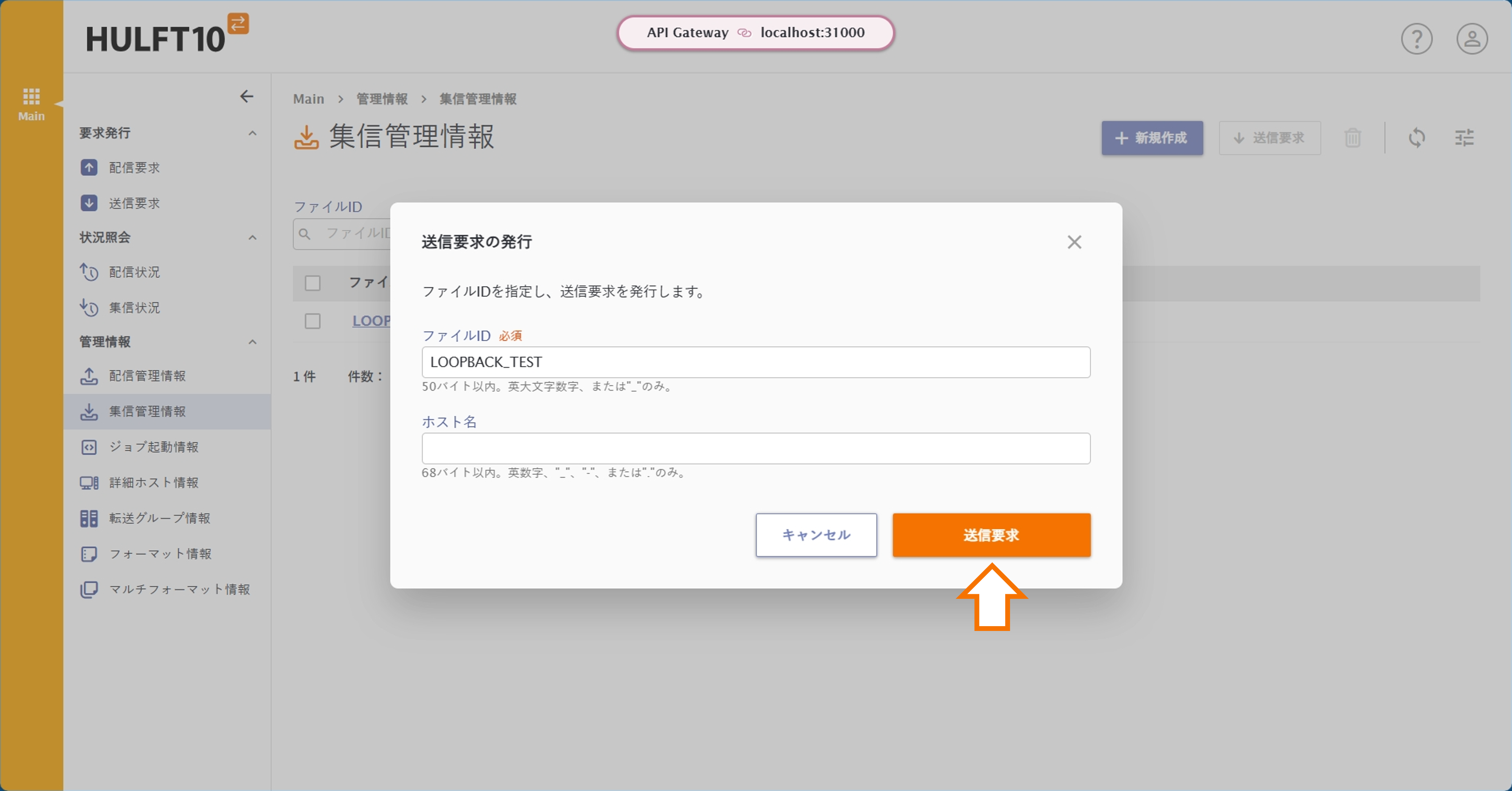
Task: Select 配信管理情報 menu entry
Action: pos(147,376)
